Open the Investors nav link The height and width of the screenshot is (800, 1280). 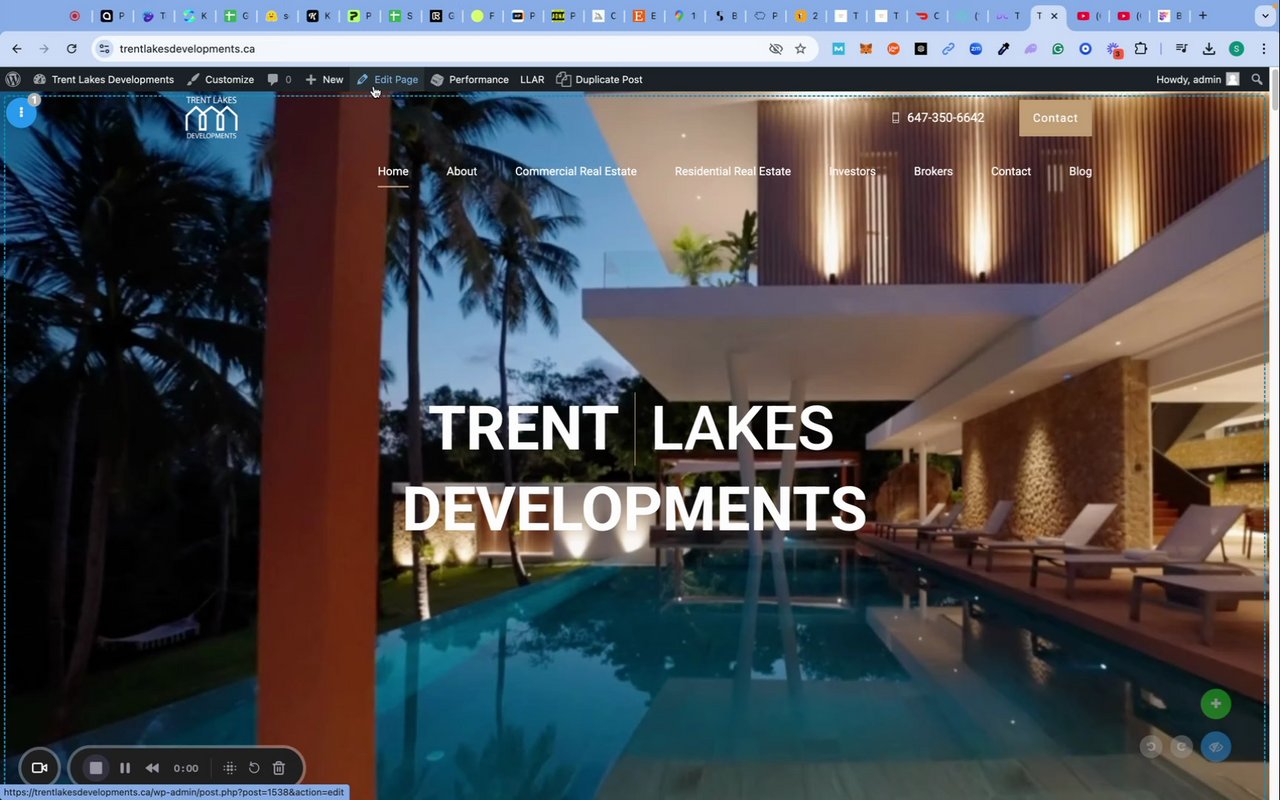[852, 171]
